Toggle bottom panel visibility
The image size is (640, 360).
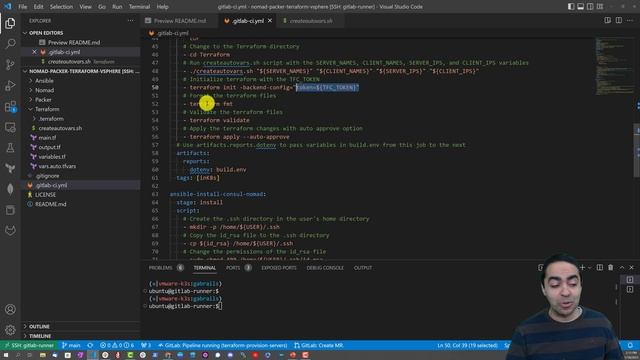click(580, 7)
